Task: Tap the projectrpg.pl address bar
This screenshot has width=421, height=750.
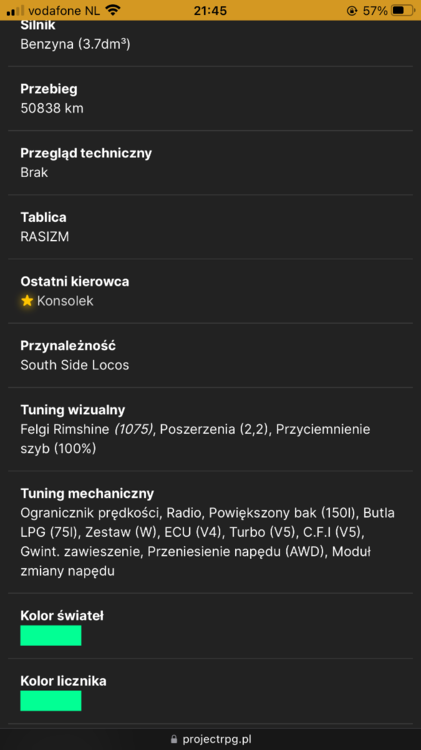Action: point(210,739)
